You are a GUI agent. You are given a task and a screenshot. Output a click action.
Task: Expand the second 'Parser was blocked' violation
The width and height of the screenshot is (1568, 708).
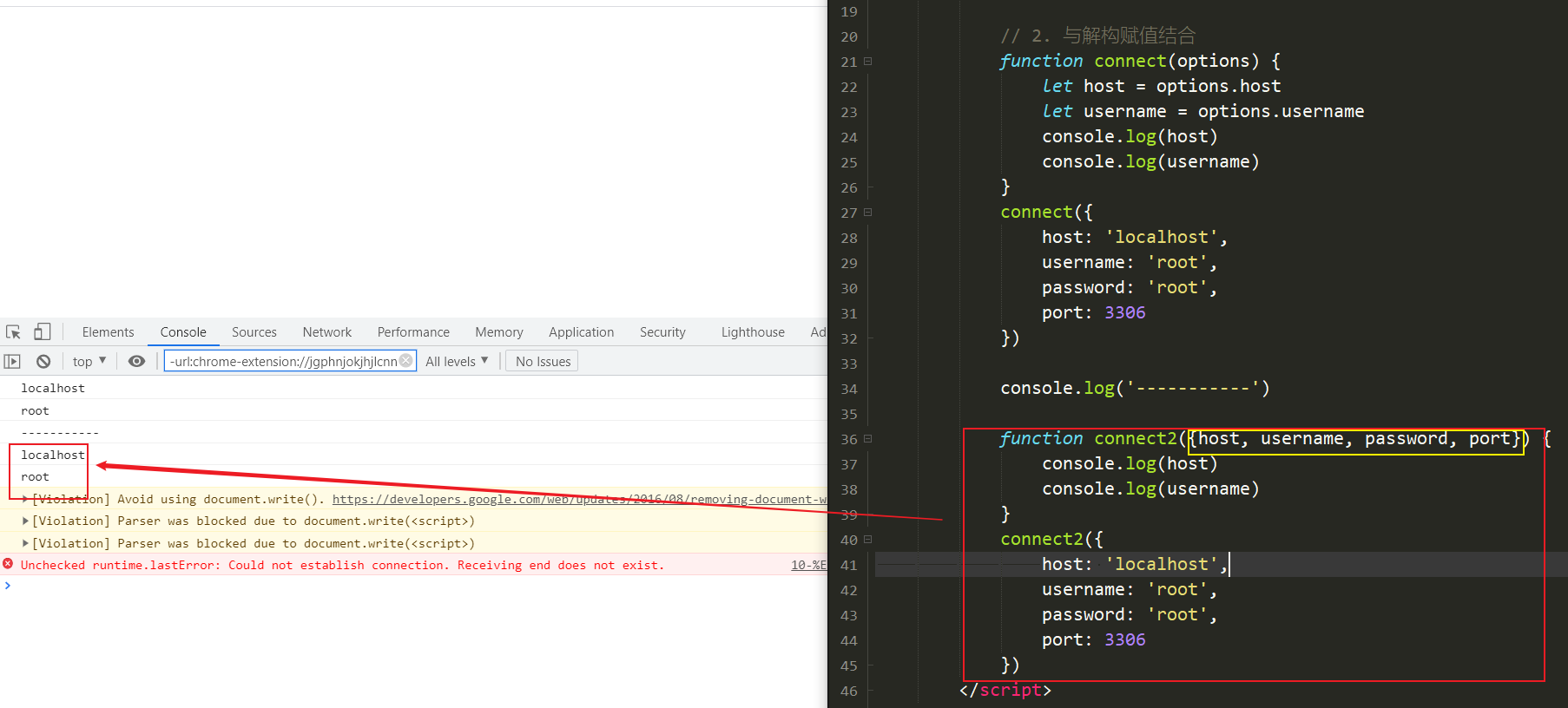(x=25, y=543)
